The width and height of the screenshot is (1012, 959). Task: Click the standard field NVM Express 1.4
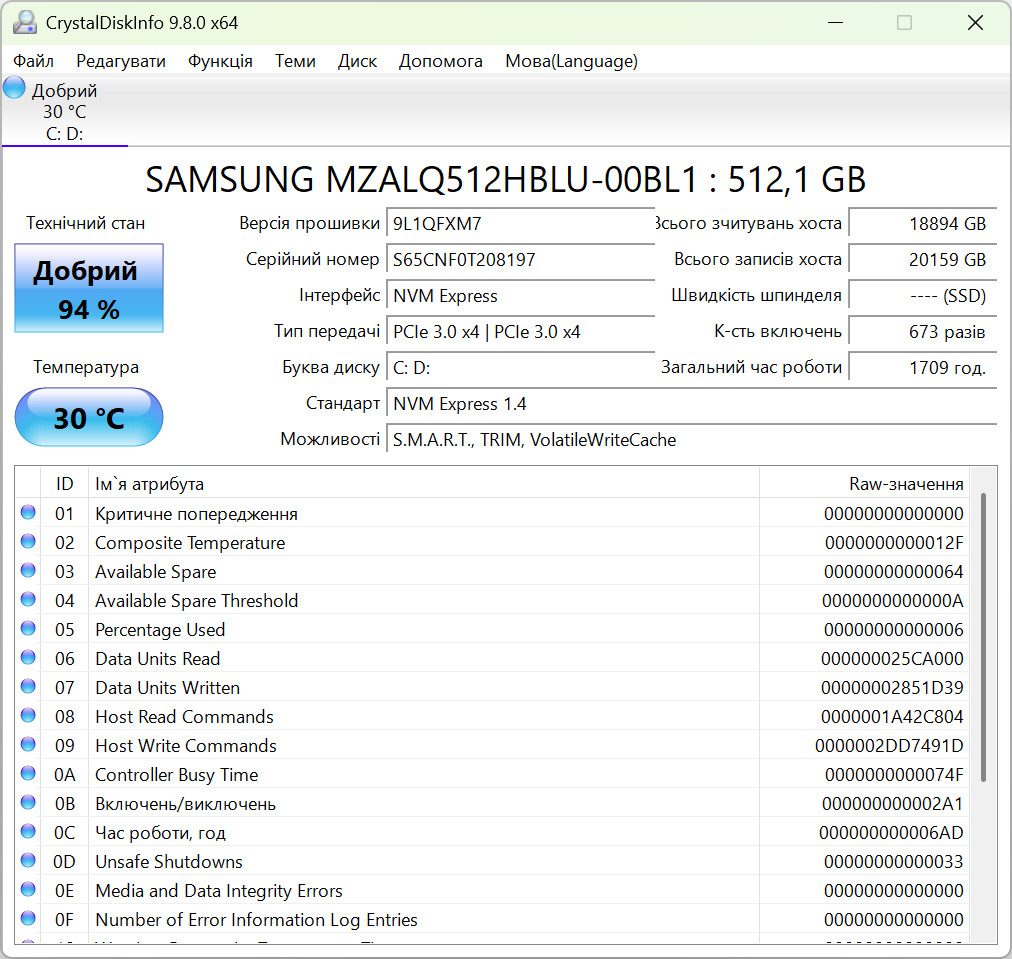[691, 405]
